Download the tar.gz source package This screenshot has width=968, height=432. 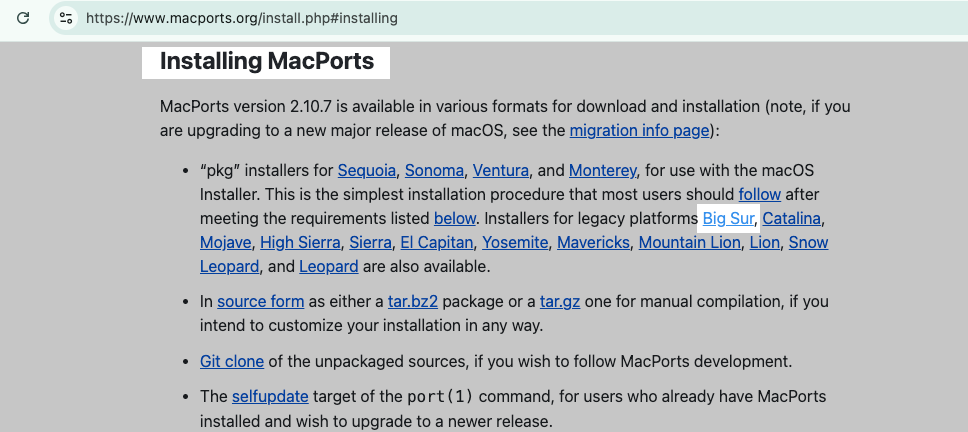(560, 302)
